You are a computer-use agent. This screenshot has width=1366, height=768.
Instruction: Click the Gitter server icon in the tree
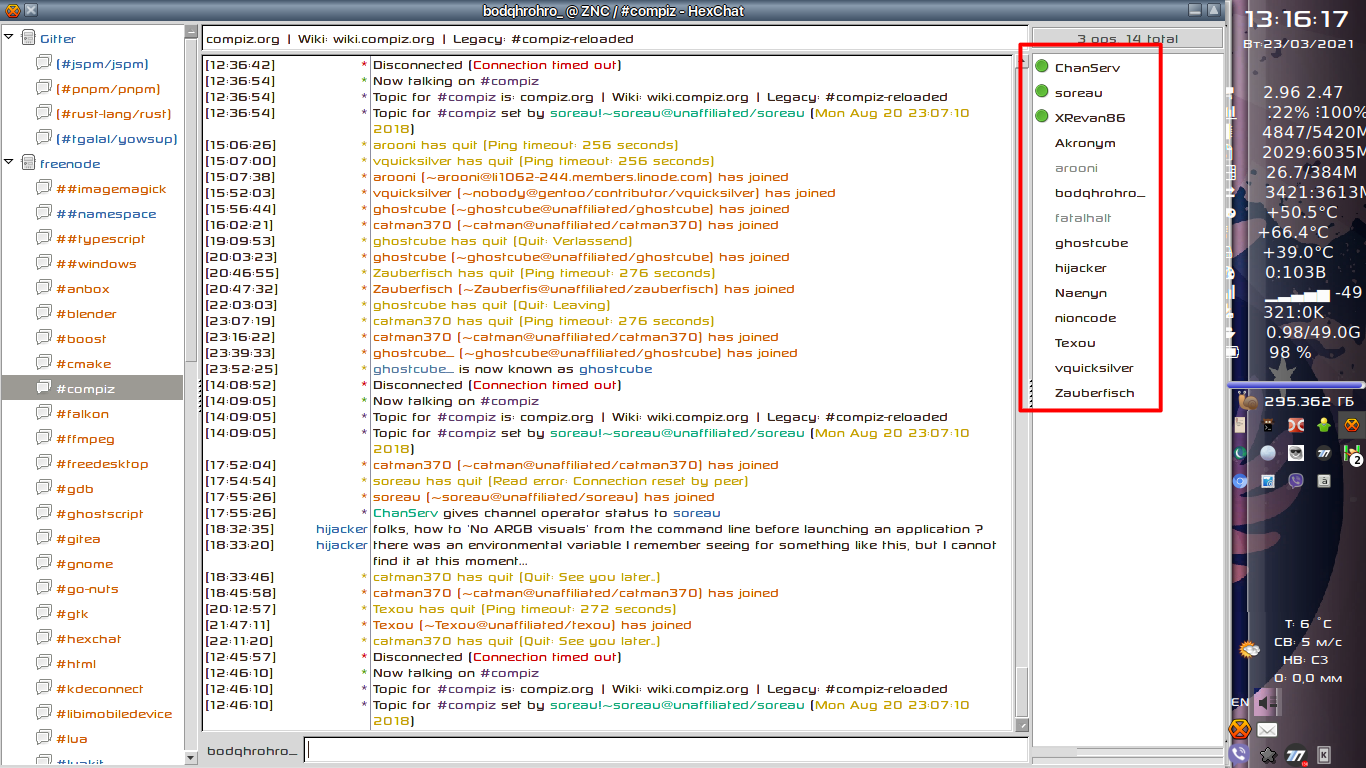tap(27, 39)
